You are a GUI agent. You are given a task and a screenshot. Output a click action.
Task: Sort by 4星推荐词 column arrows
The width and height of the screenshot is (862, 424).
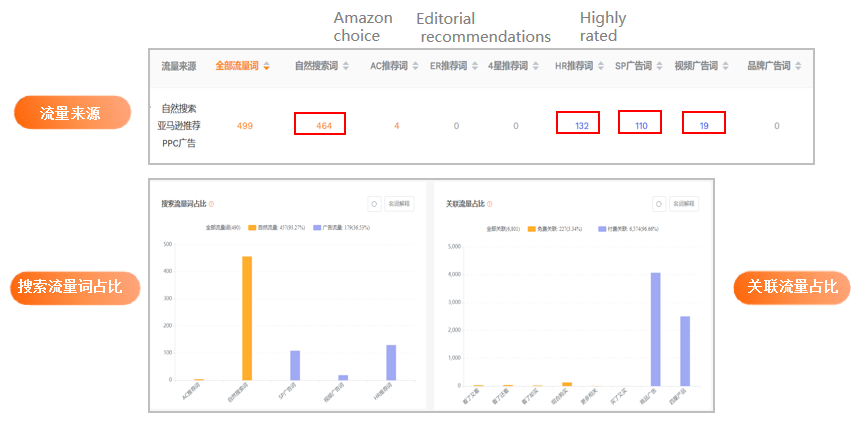click(x=535, y=66)
